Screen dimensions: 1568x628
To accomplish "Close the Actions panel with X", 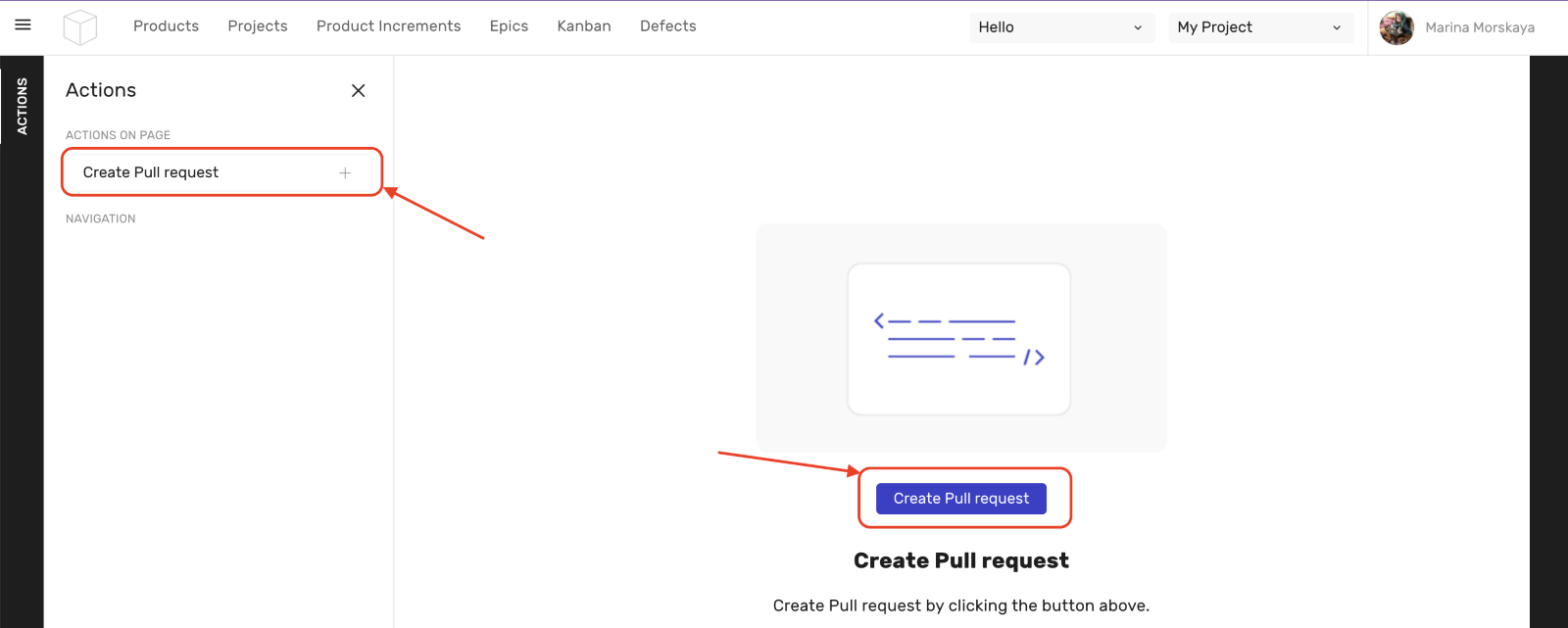I will click(358, 90).
